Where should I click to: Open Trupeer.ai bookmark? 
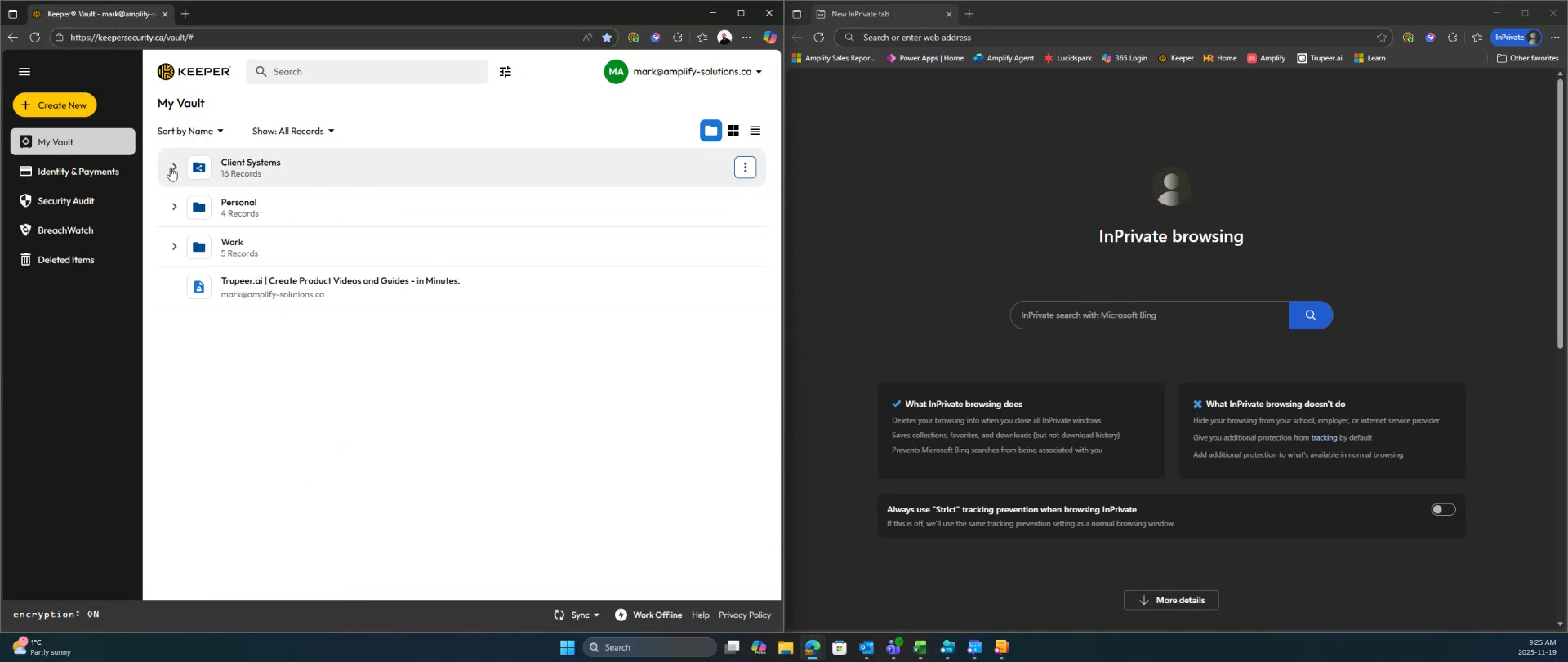1319,58
